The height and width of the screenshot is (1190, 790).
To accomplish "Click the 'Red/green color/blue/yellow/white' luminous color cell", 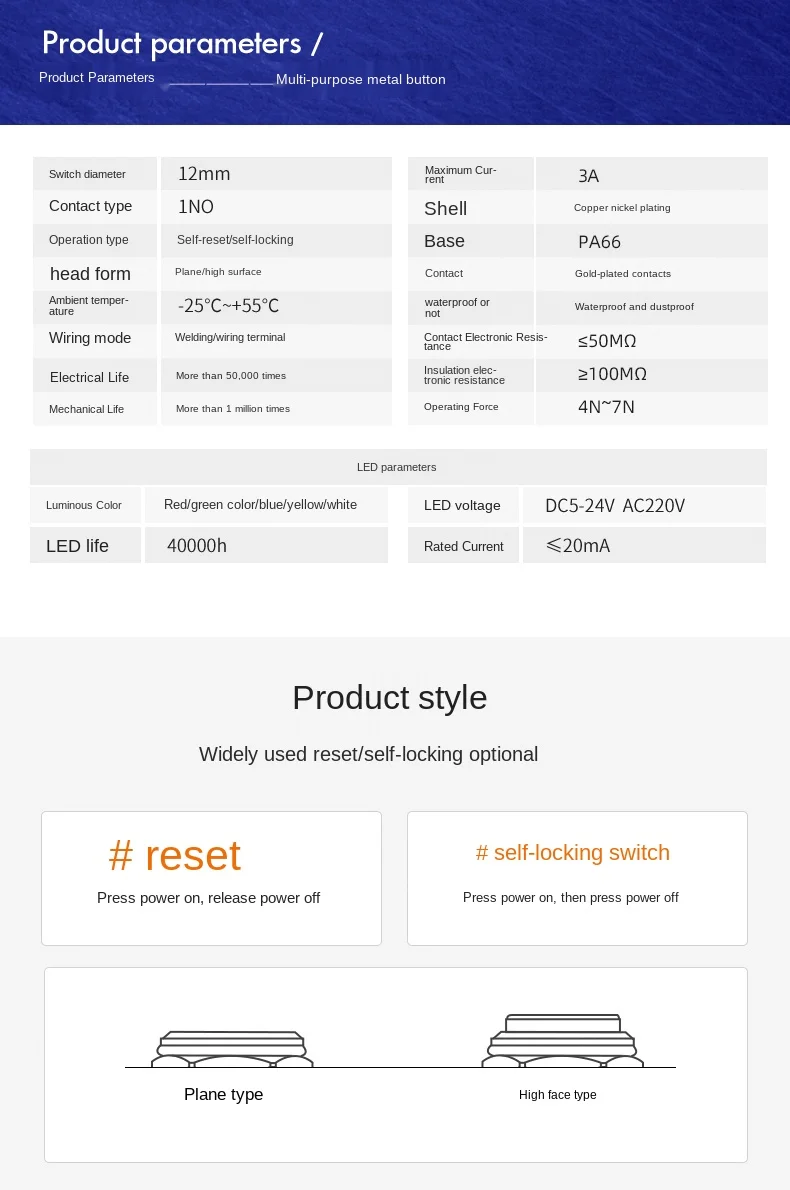I will (x=266, y=505).
